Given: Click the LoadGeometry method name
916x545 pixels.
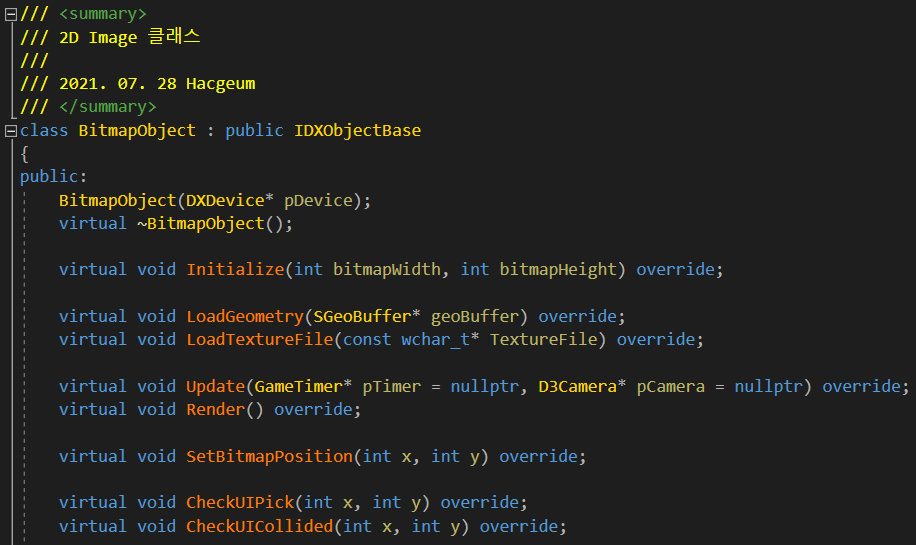Looking at the screenshot, I should pos(245,316).
